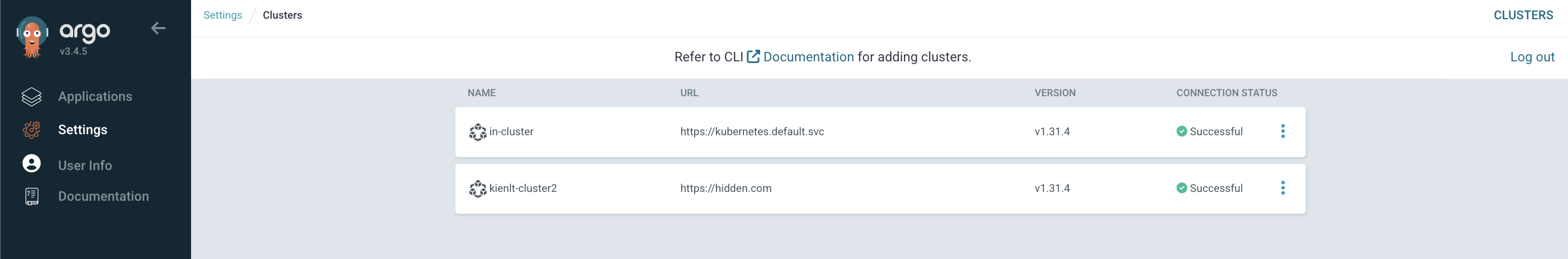Select Applications in the sidebar menu

tap(95, 96)
